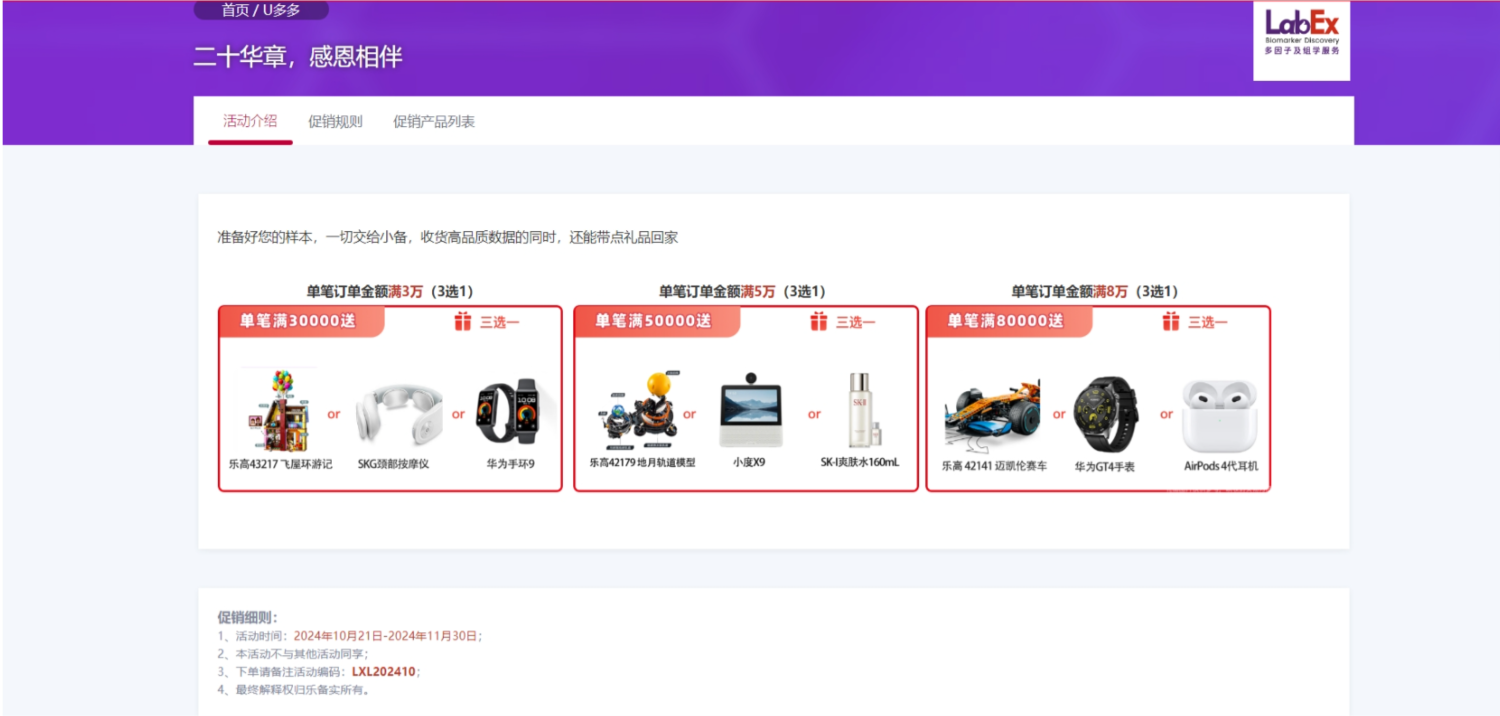Click gift icon in 单笔满30000送 card
1500x716 pixels.
[462, 321]
